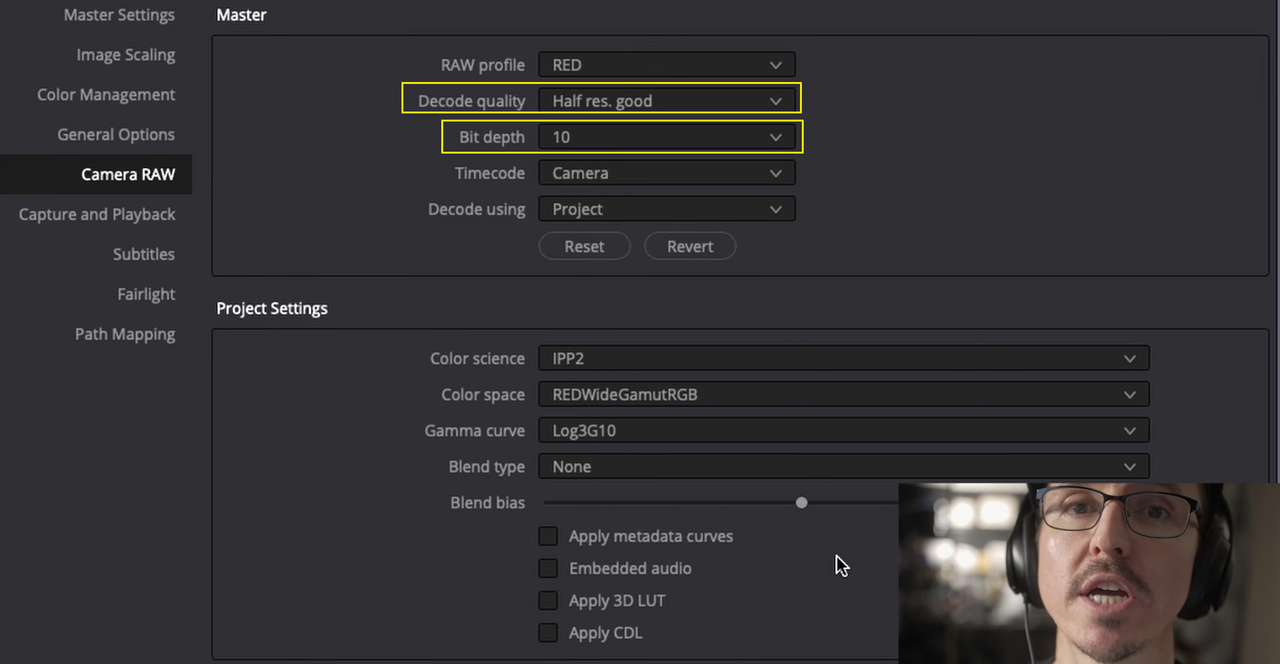Open the Color science IPP2 dropdown
Image resolution: width=1280 pixels, height=664 pixels.
844,358
